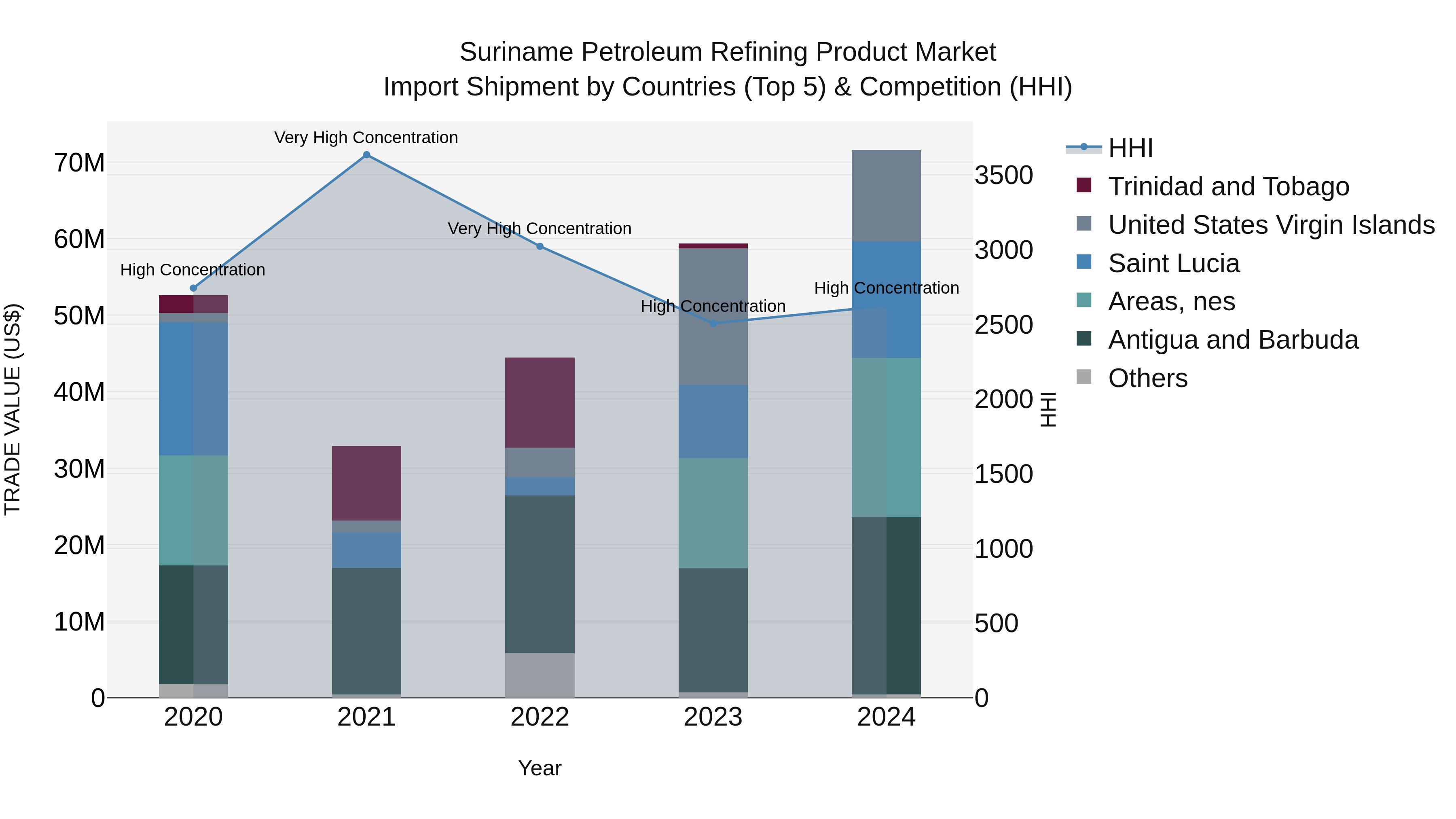Click the High Concentration label above 2023
This screenshot has height=819, width=1456.
[713, 306]
